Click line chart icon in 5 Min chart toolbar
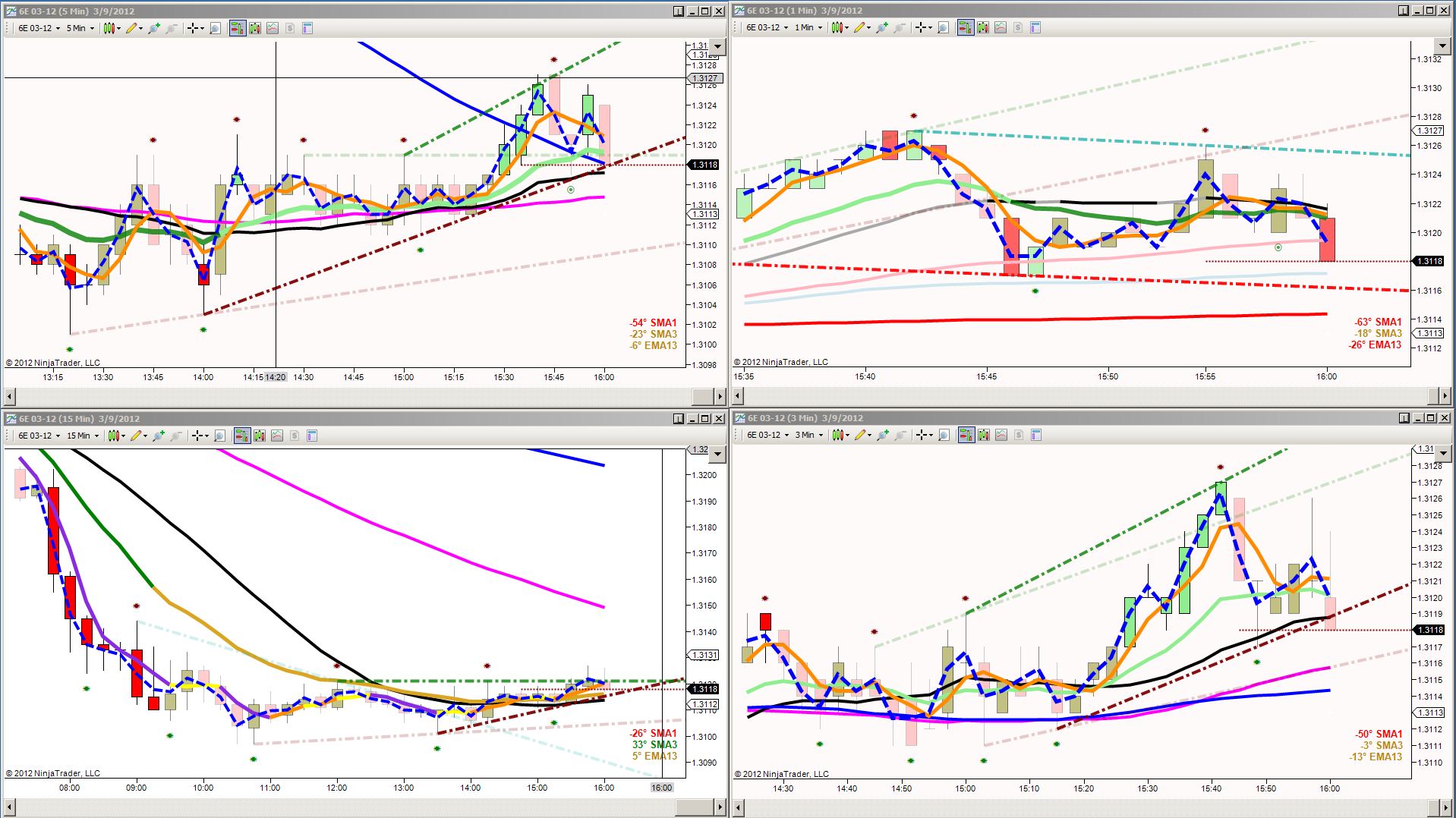The width and height of the screenshot is (1456, 818). pos(272,28)
